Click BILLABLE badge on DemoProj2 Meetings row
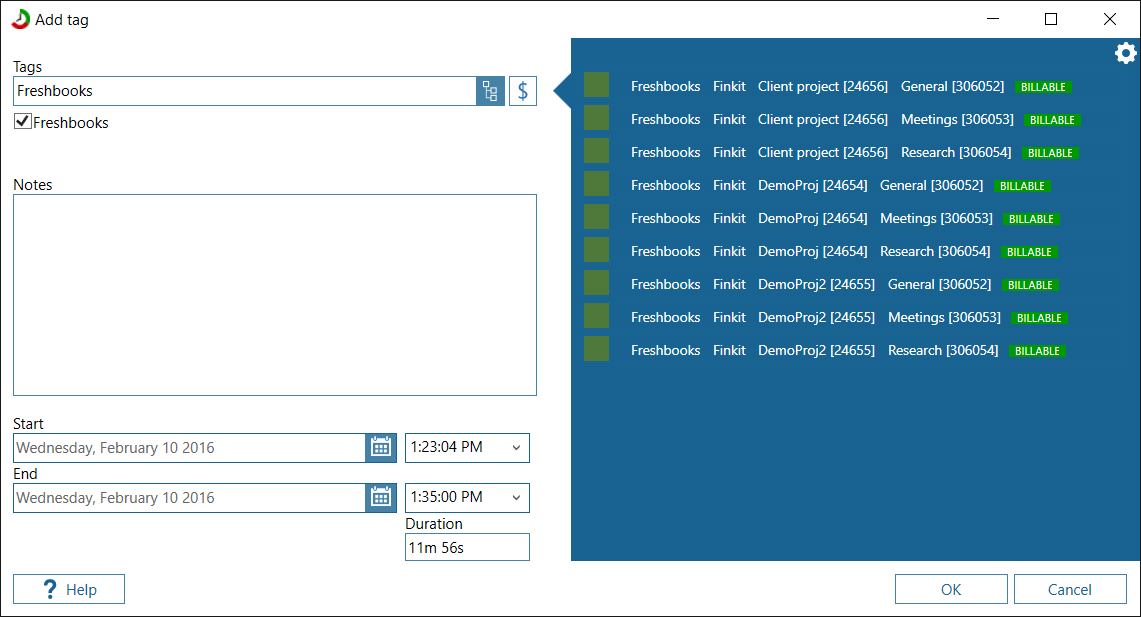 [x=1039, y=318]
